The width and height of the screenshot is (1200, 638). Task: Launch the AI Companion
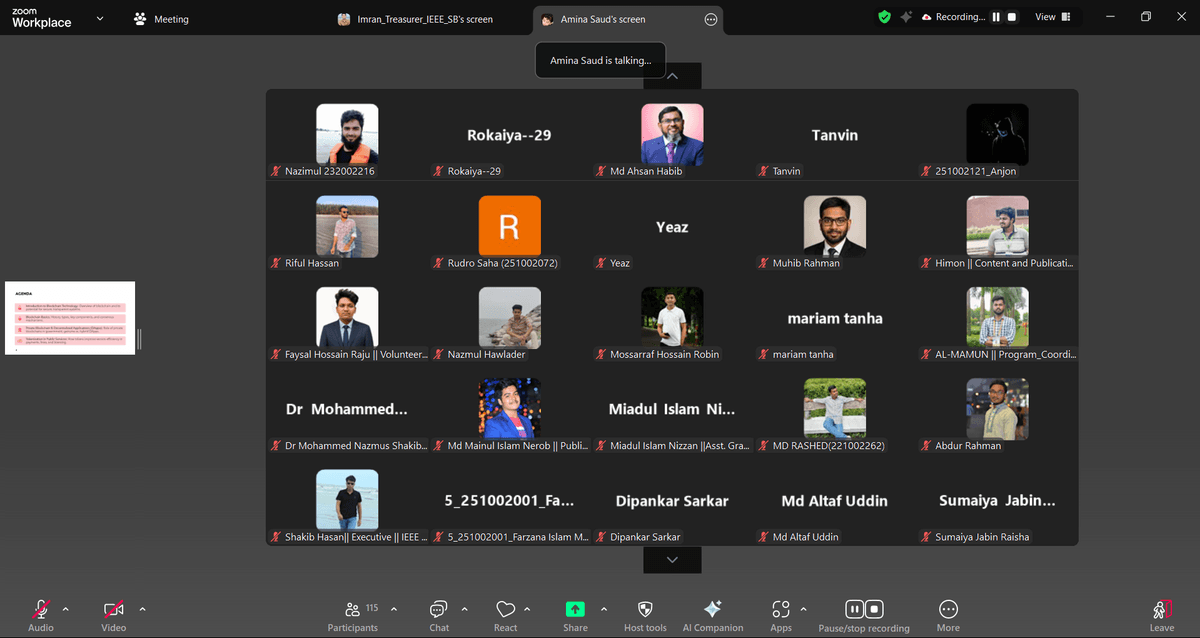pyautogui.click(x=712, y=609)
